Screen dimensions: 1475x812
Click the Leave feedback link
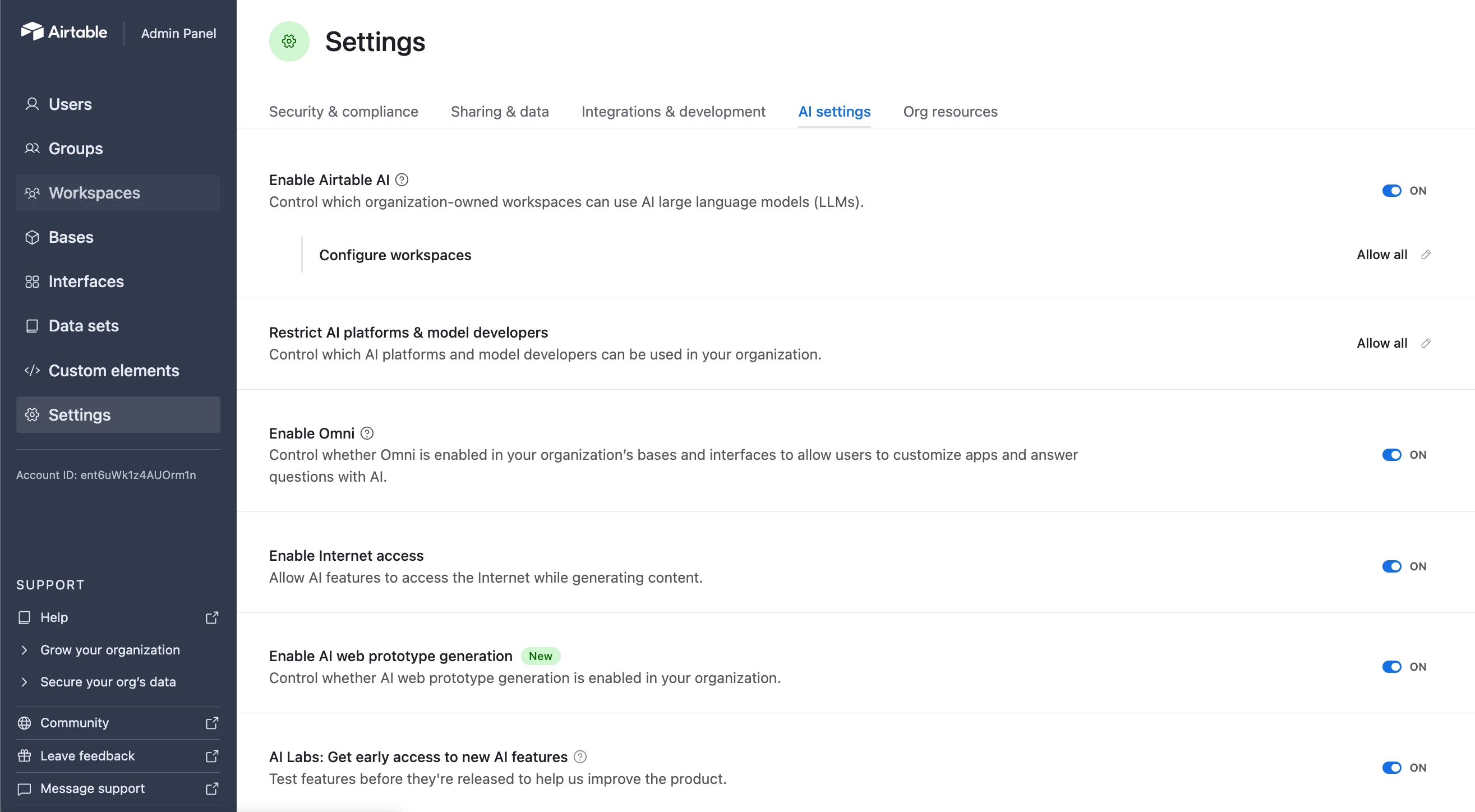pos(87,756)
